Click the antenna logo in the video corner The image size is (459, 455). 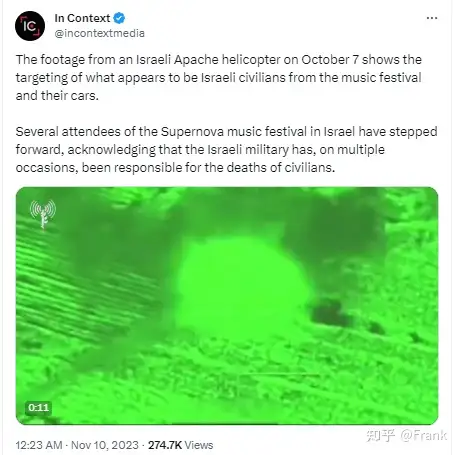pos(43,214)
